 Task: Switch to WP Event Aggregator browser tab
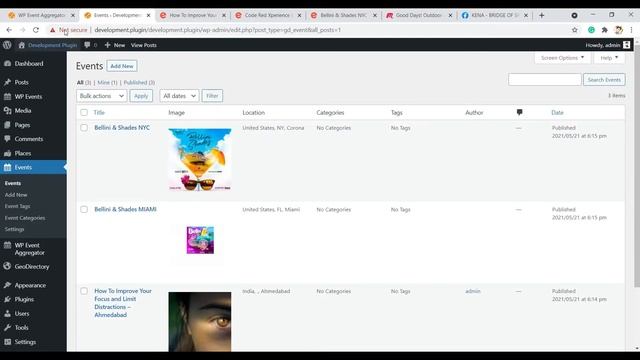tap(41, 15)
